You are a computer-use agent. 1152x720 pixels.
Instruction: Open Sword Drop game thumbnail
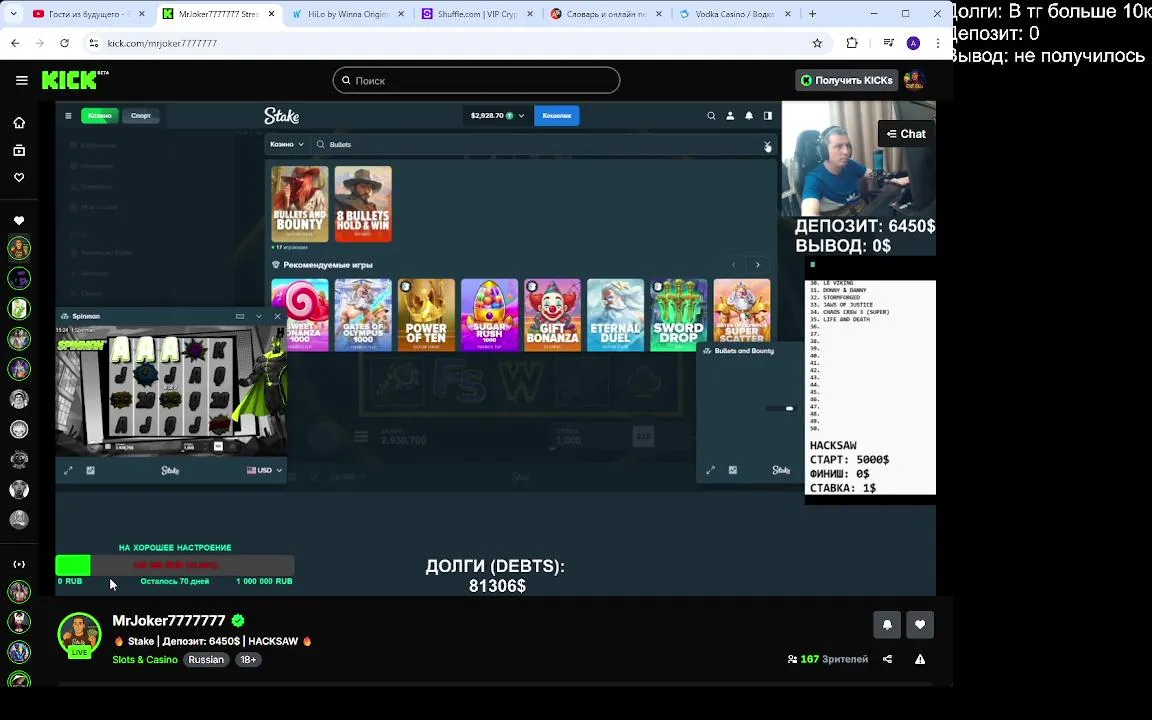point(678,314)
